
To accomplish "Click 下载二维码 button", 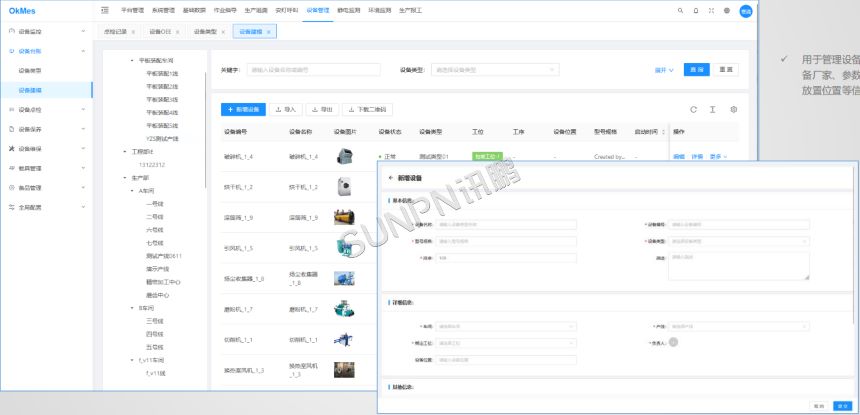I will [367, 110].
